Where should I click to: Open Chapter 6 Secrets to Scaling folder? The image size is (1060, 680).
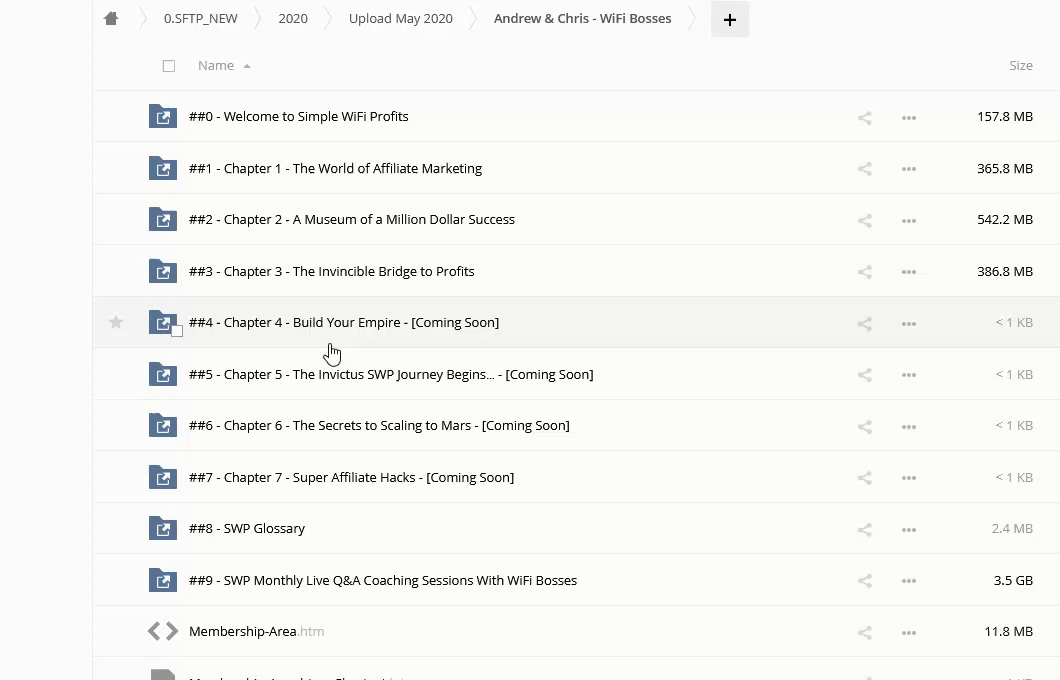click(x=379, y=426)
